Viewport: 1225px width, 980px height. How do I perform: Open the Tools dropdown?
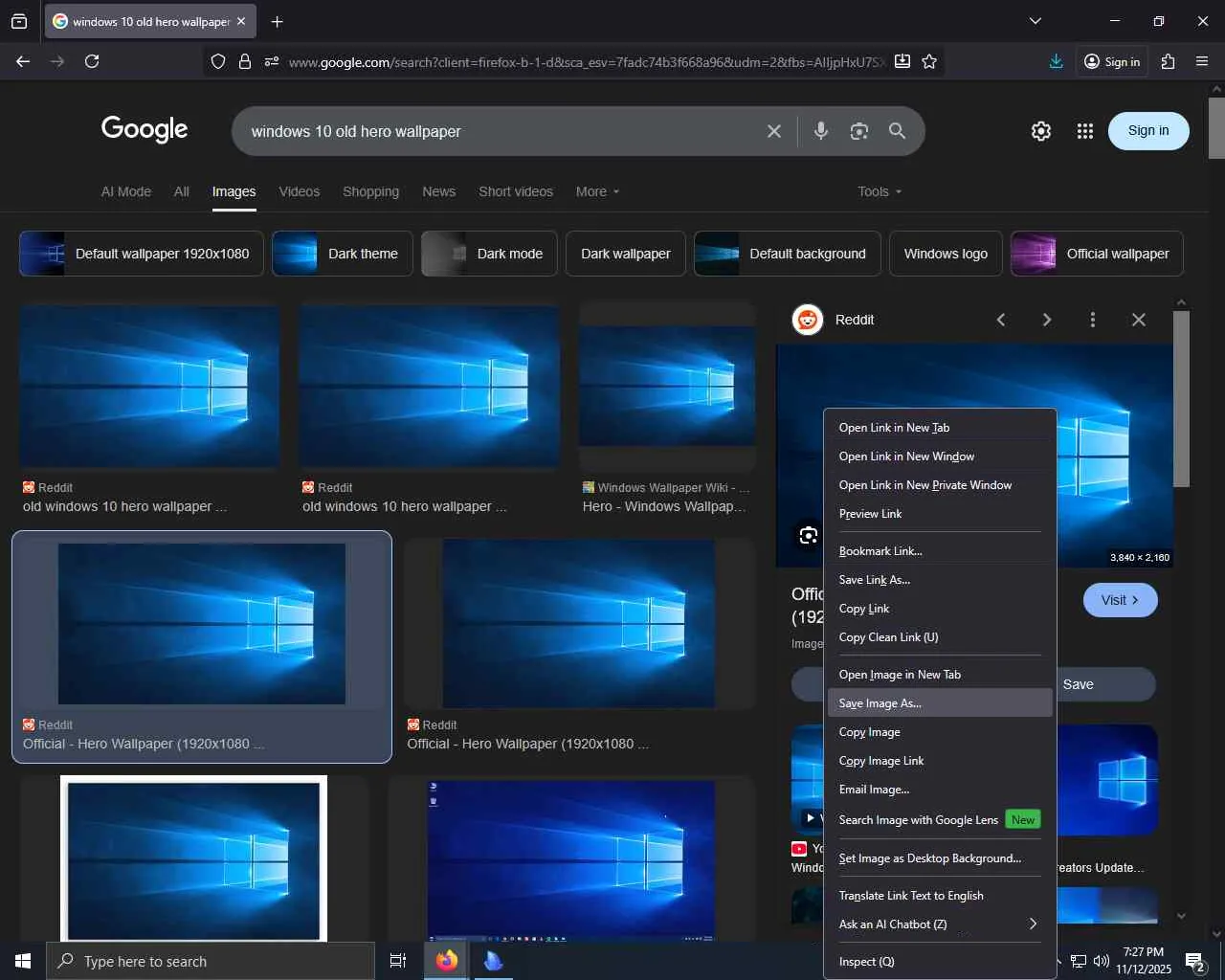coord(879,191)
